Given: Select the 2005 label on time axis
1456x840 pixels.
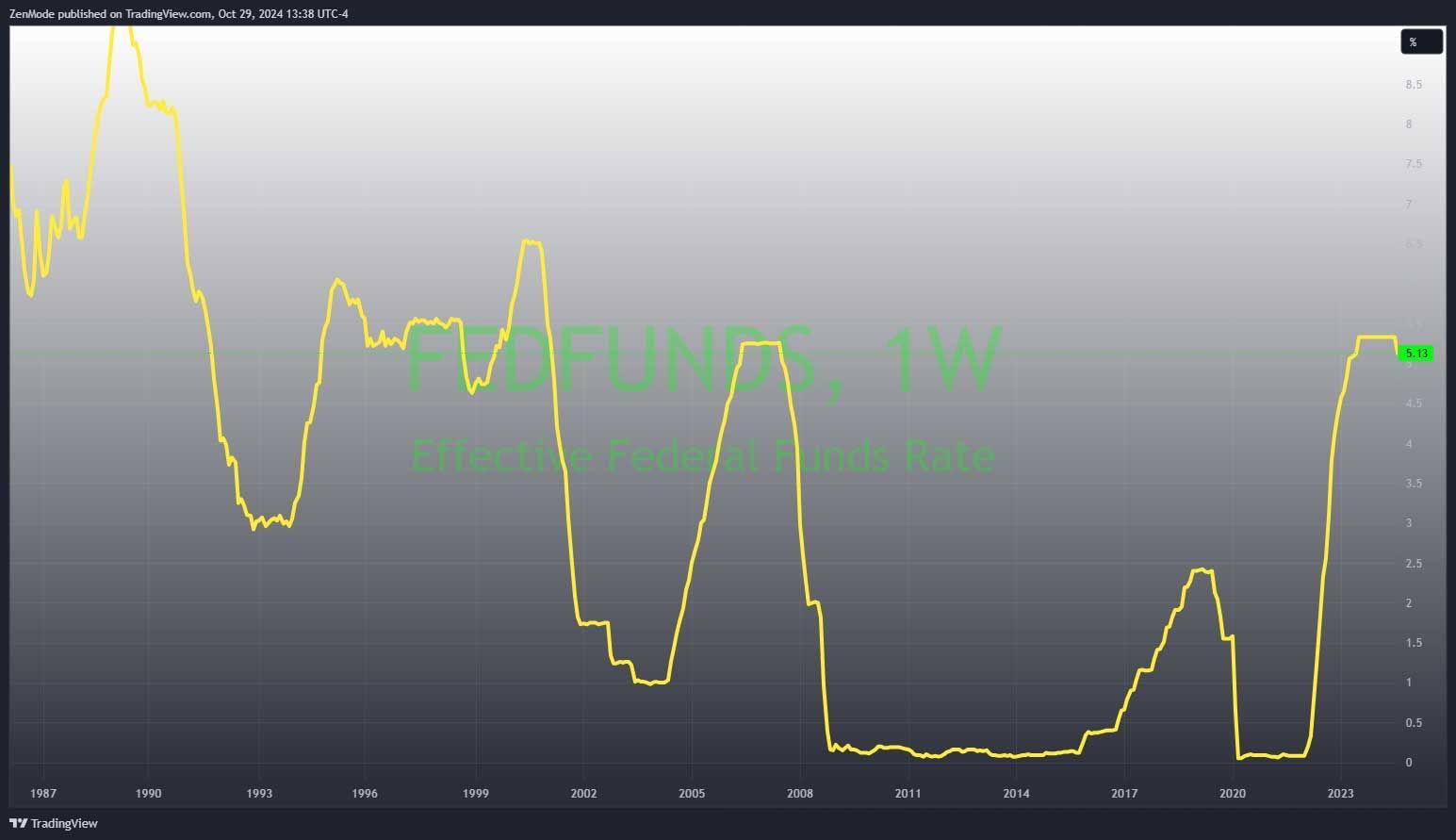Looking at the screenshot, I should [x=692, y=794].
